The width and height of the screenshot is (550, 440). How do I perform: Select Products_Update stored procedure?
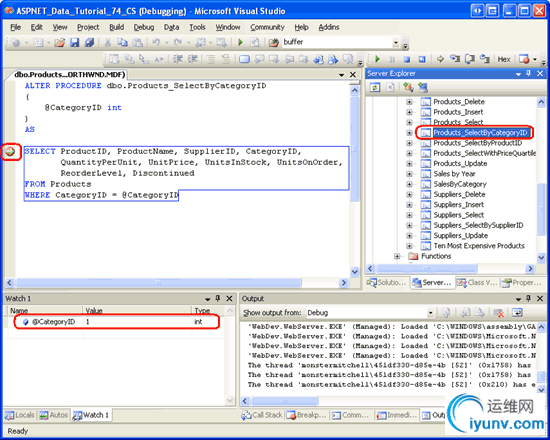460,164
